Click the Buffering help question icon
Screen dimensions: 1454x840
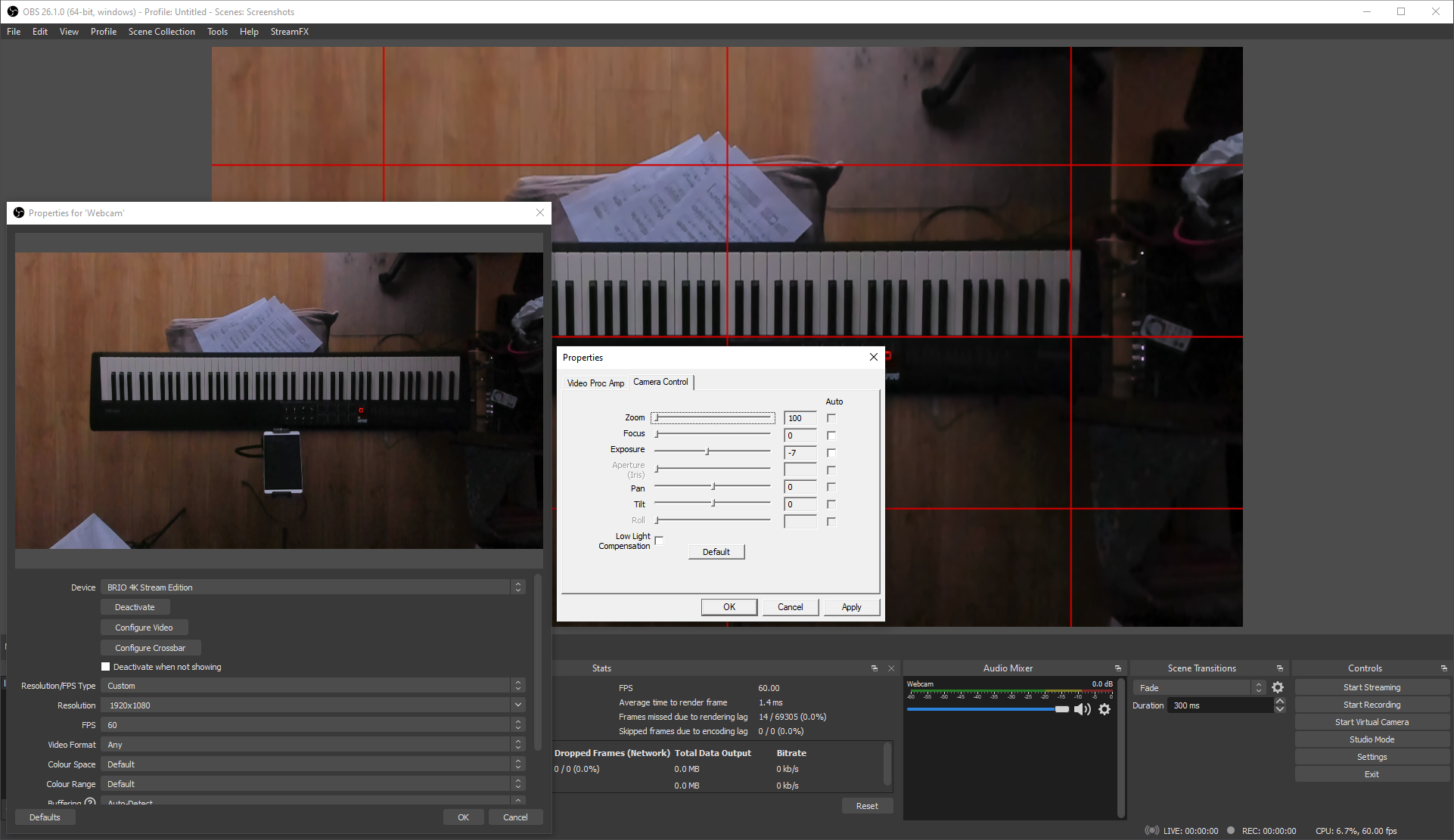click(90, 802)
